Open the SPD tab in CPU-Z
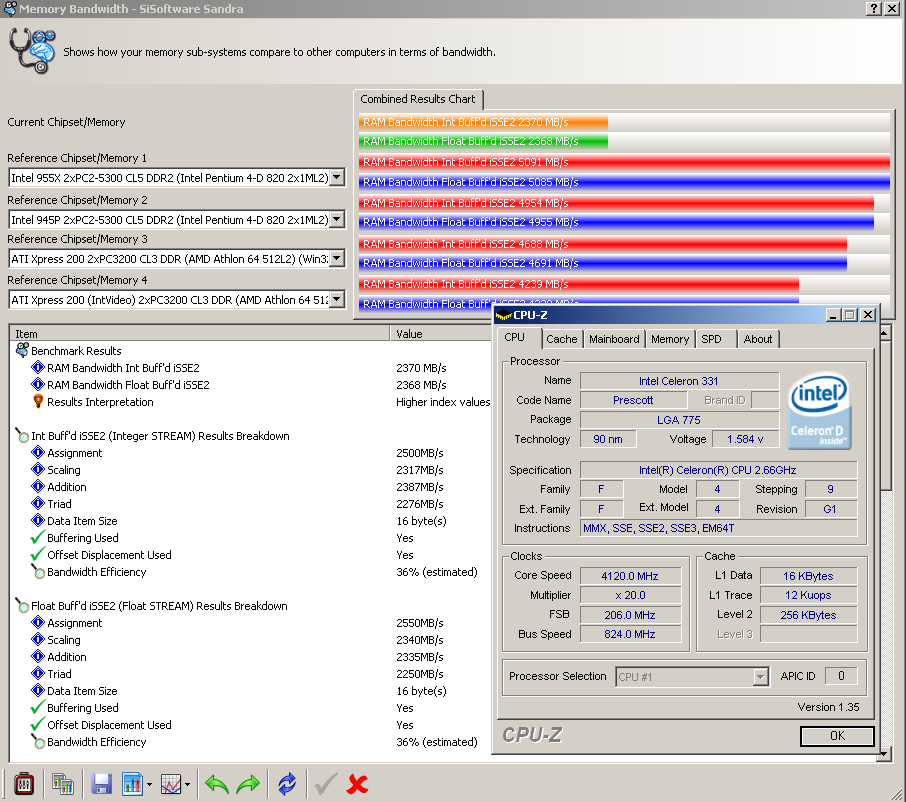The image size is (906, 802). coord(711,339)
